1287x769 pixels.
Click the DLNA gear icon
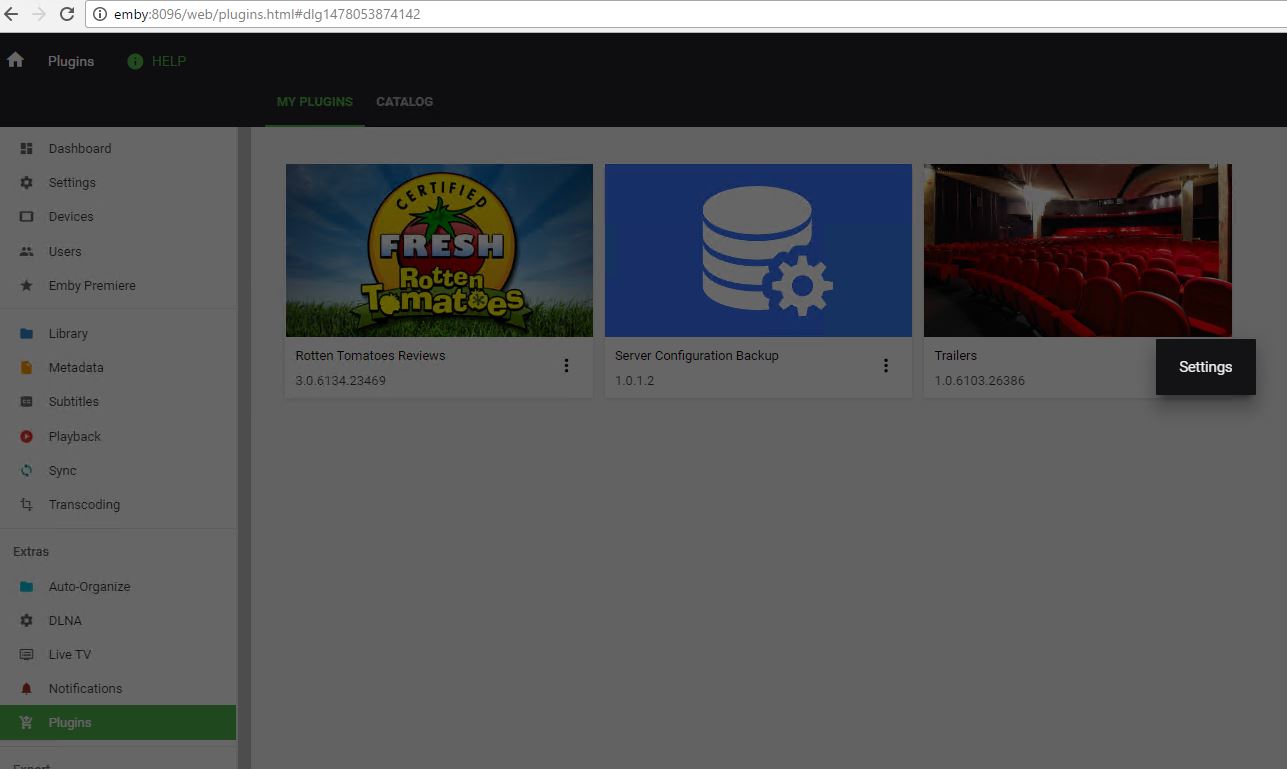click(x=27, y=621)
